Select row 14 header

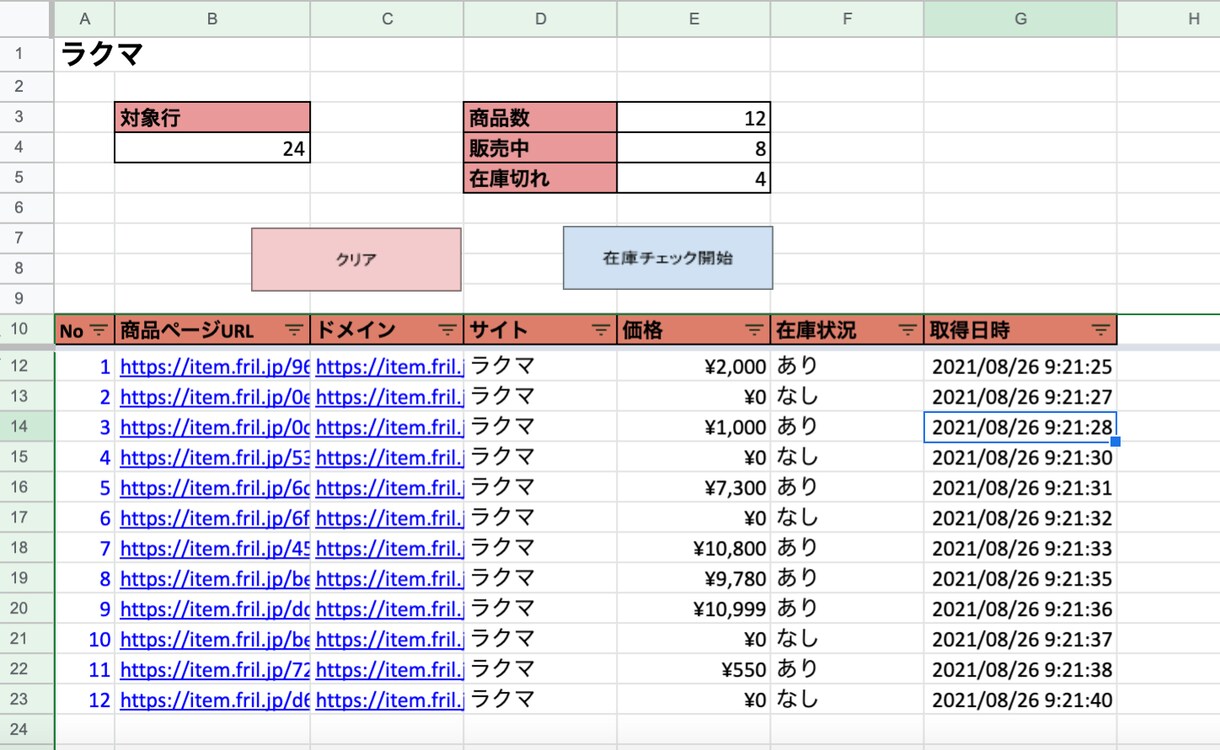coord(27,427)
